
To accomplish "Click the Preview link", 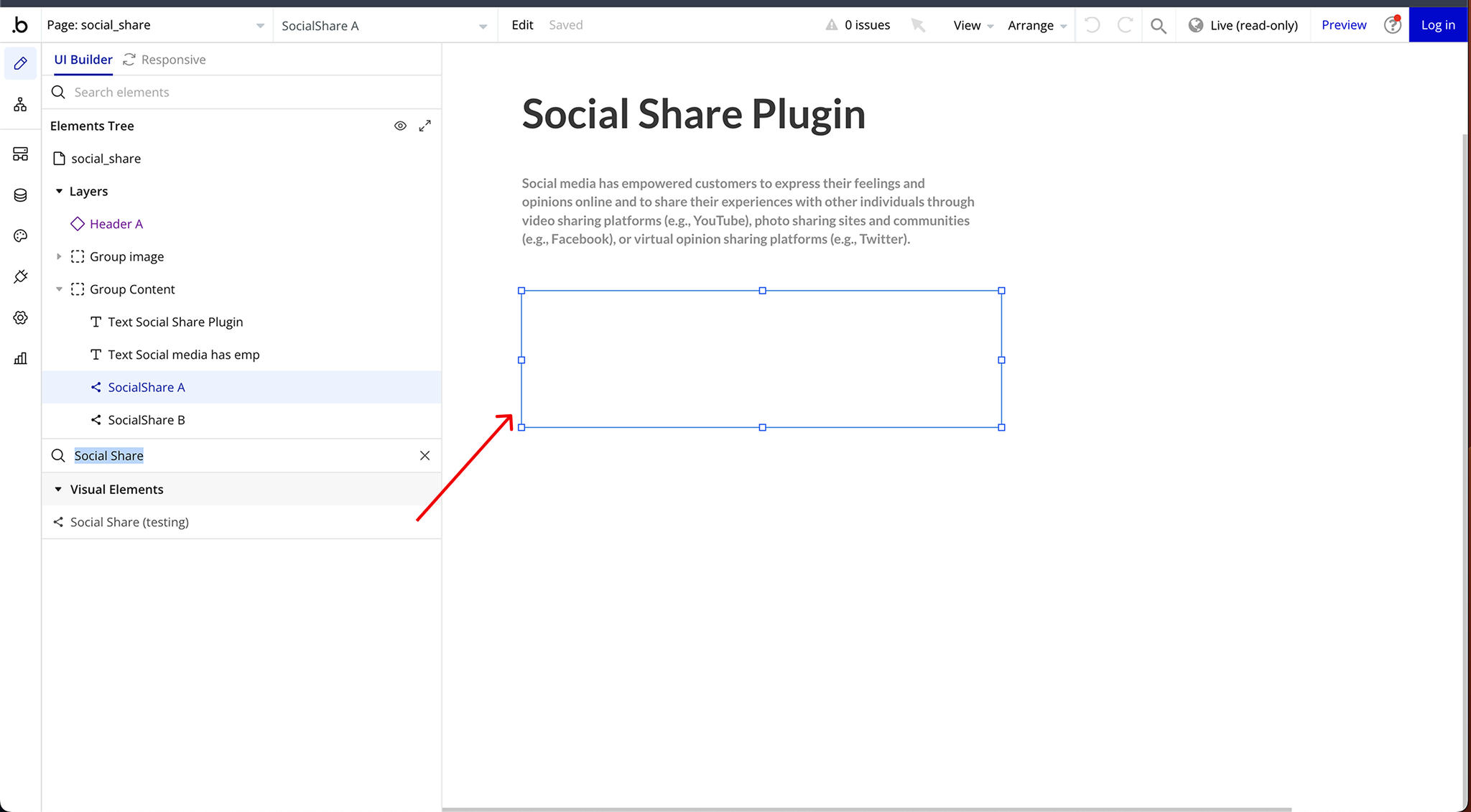I will coord(1343,25).
